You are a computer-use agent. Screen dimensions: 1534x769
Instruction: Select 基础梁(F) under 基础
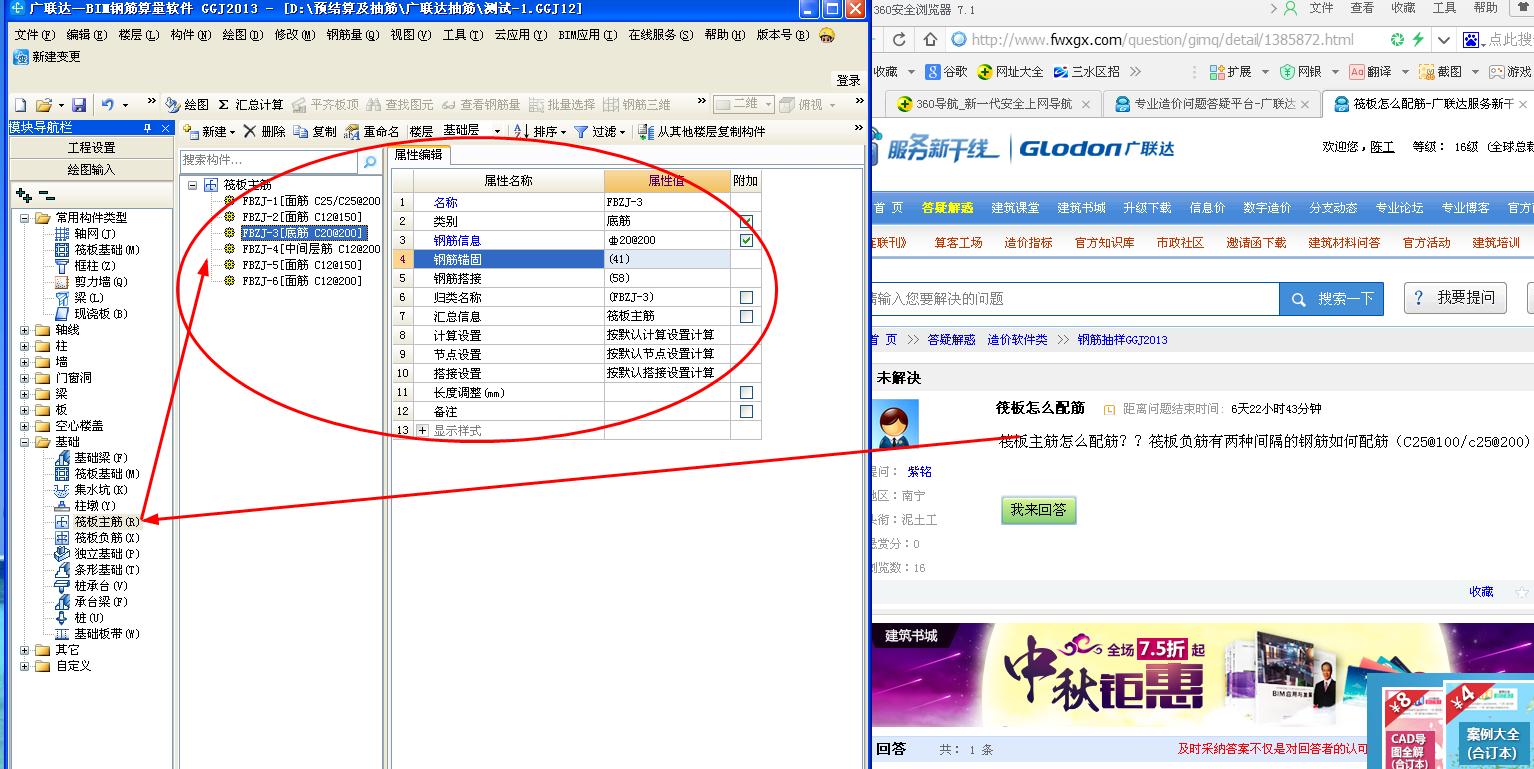coord(91,458)
